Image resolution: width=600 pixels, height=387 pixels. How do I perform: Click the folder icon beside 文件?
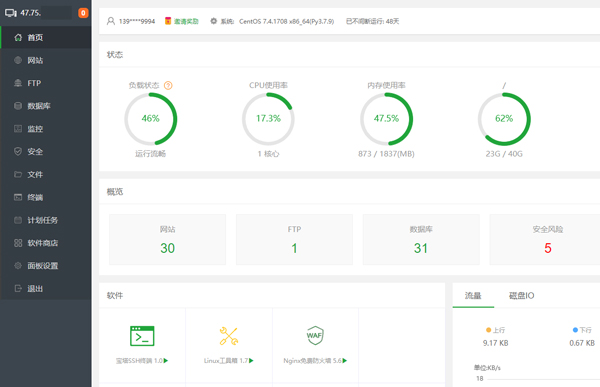(x=18, y=174)
